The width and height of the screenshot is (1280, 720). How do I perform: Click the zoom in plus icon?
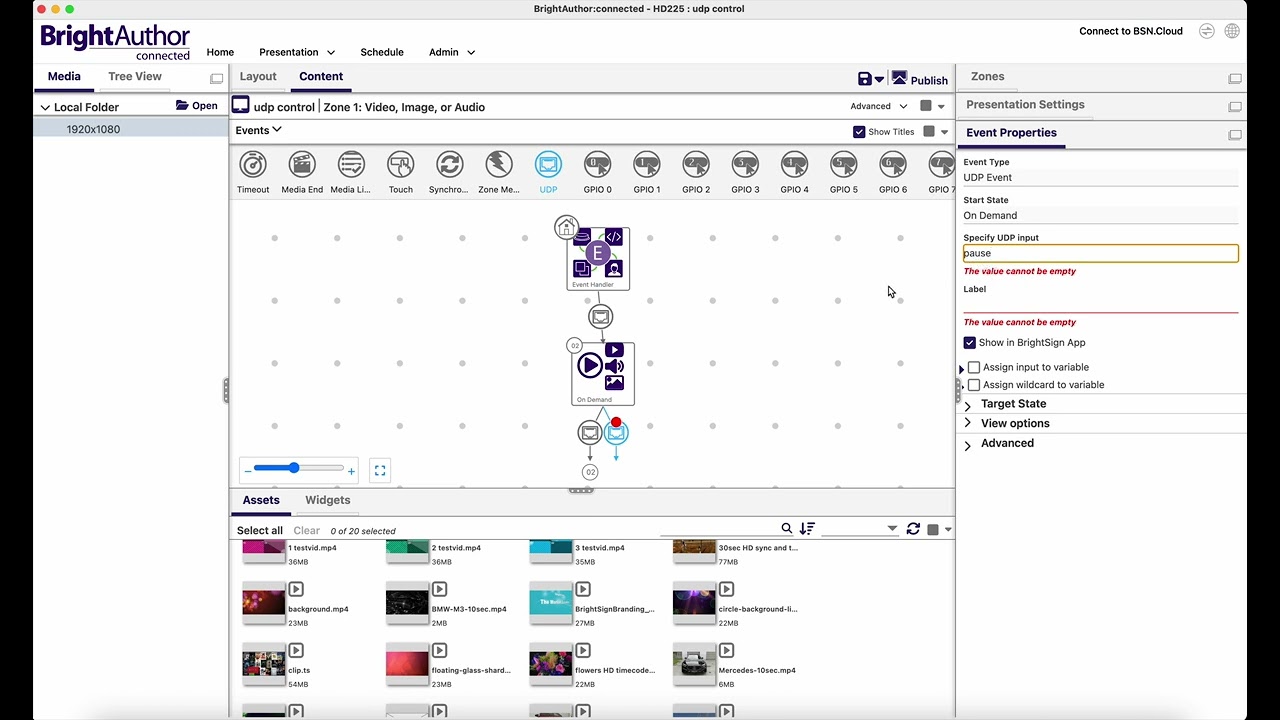coord(351,471)
